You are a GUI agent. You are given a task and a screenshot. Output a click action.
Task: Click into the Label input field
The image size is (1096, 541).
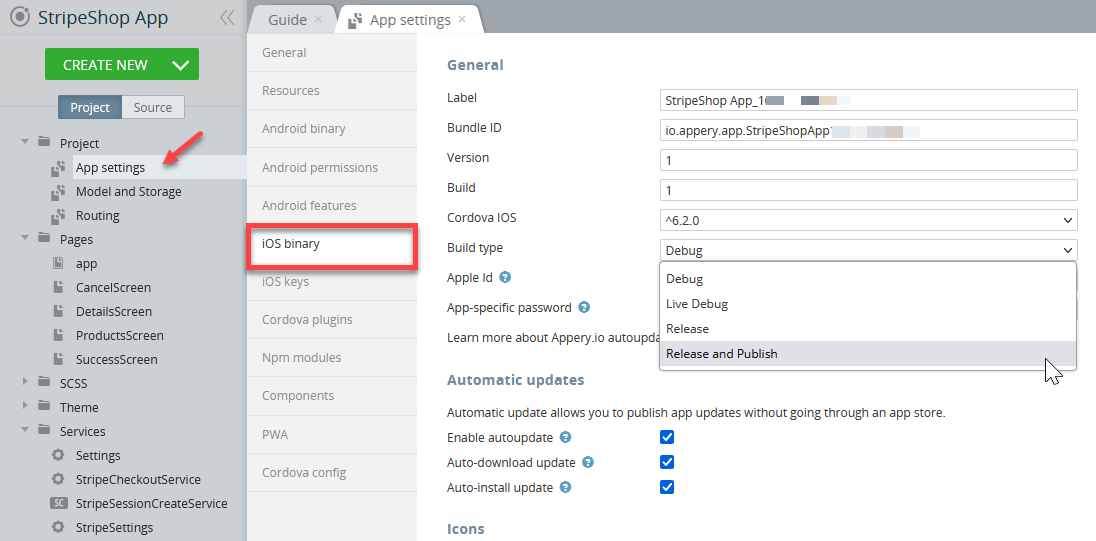pyautogui.click(x=868, y=100)
